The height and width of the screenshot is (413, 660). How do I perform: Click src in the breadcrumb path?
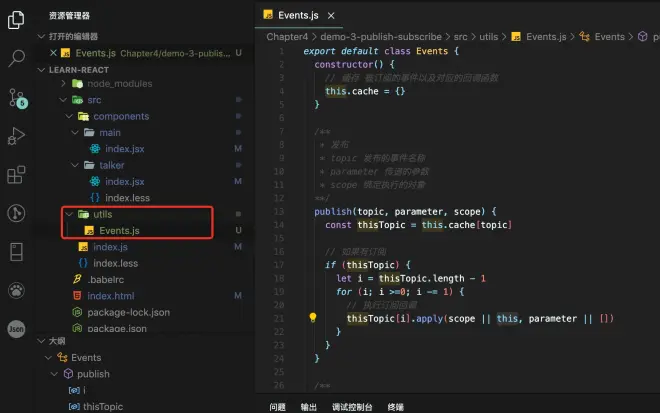click(x=460, y=37)
